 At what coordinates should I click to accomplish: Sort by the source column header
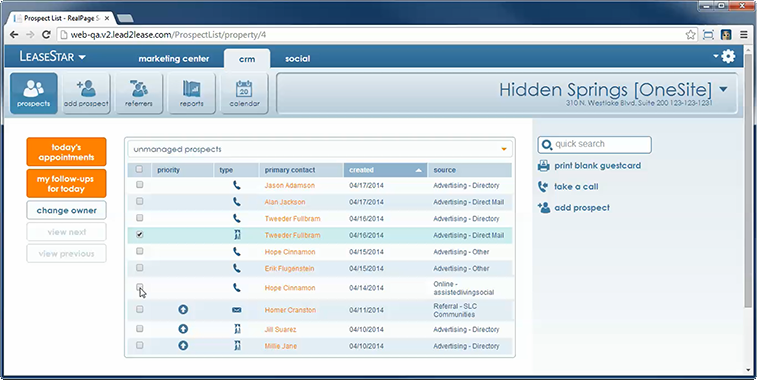(469, 170)
